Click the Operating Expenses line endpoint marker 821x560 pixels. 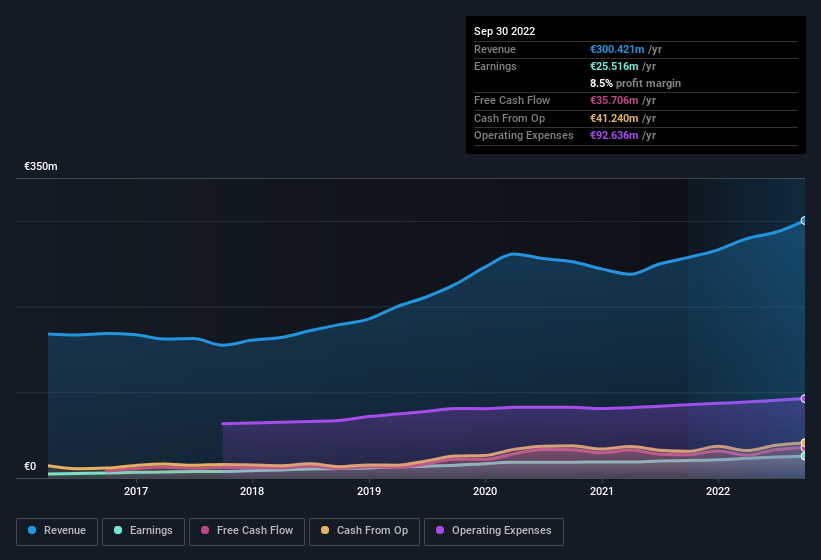coord(804,398)
